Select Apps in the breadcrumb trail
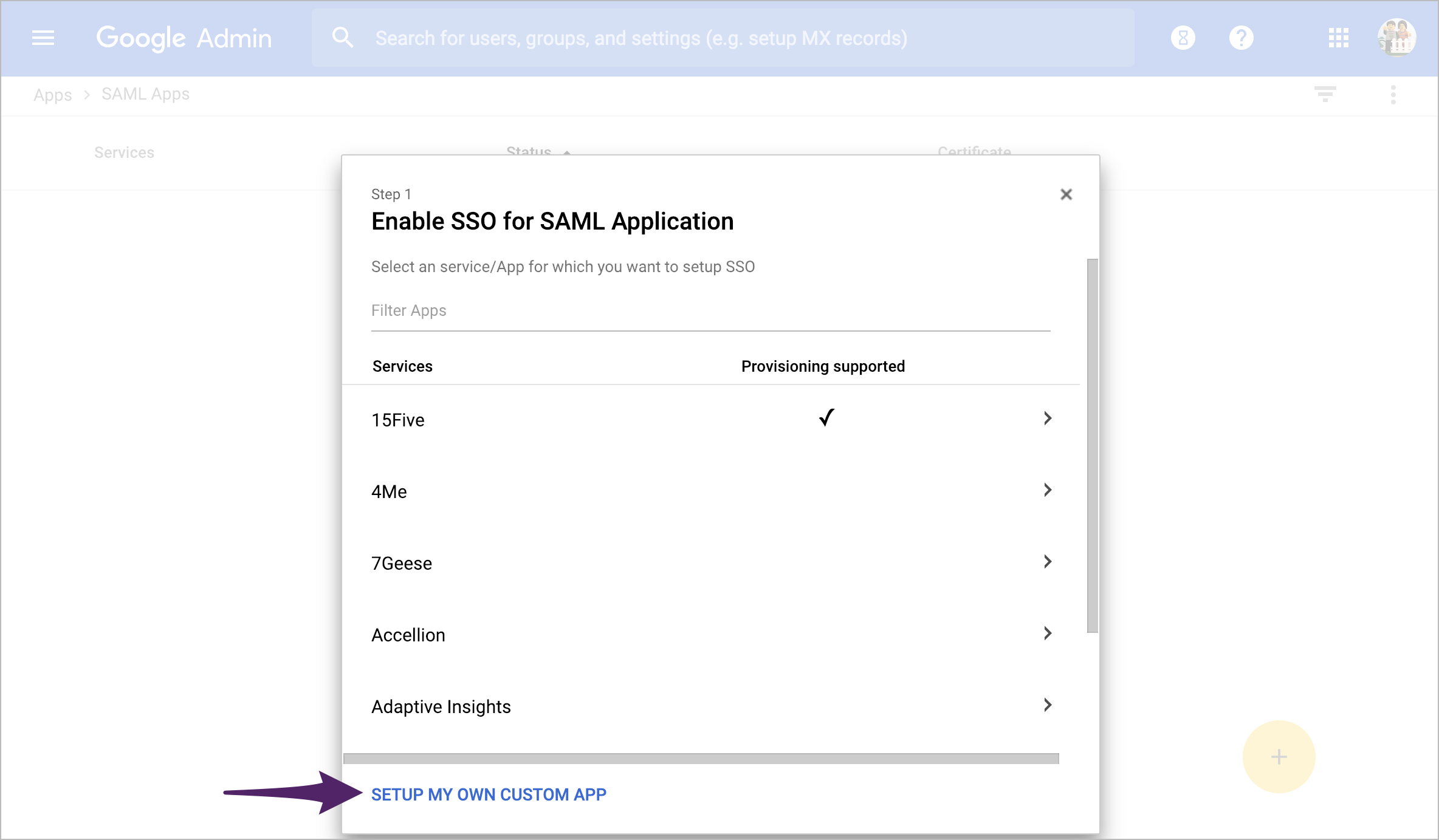Viewport: 1439px width, 840px height. tap(52, 95)
